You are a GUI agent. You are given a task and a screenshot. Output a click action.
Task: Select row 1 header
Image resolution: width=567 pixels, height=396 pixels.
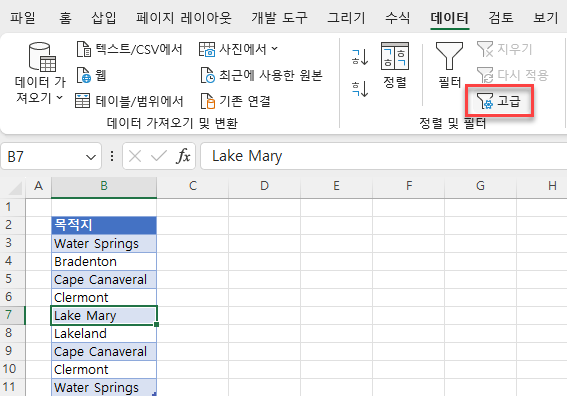click(x=13, y=207)
